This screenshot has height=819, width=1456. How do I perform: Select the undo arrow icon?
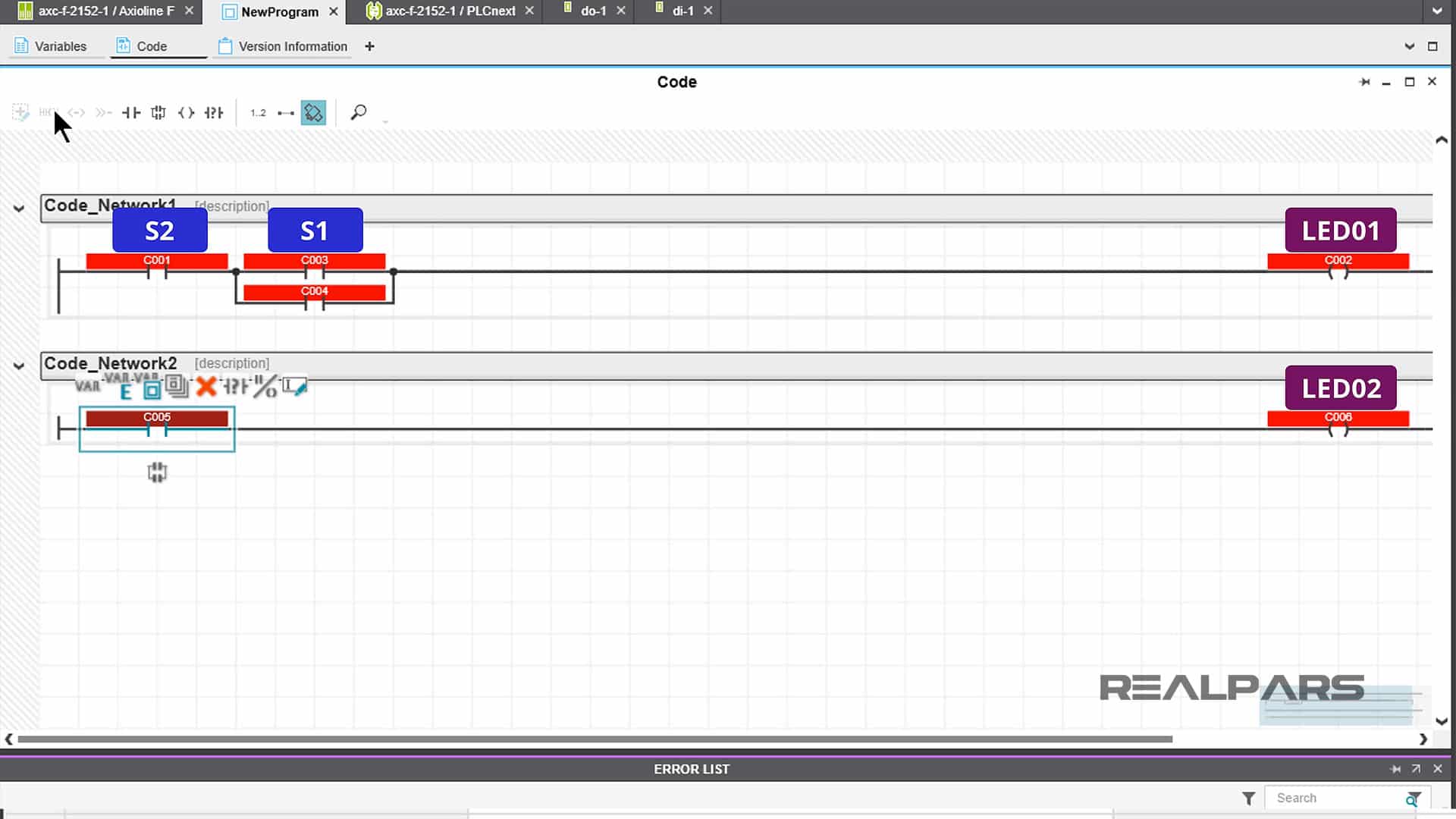coord(48,112)
